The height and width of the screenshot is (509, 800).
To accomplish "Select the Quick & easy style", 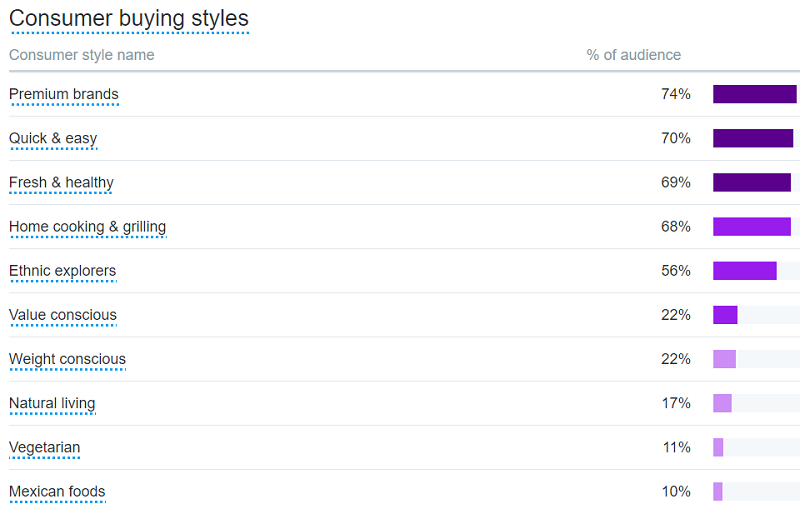I will [53, 139].
